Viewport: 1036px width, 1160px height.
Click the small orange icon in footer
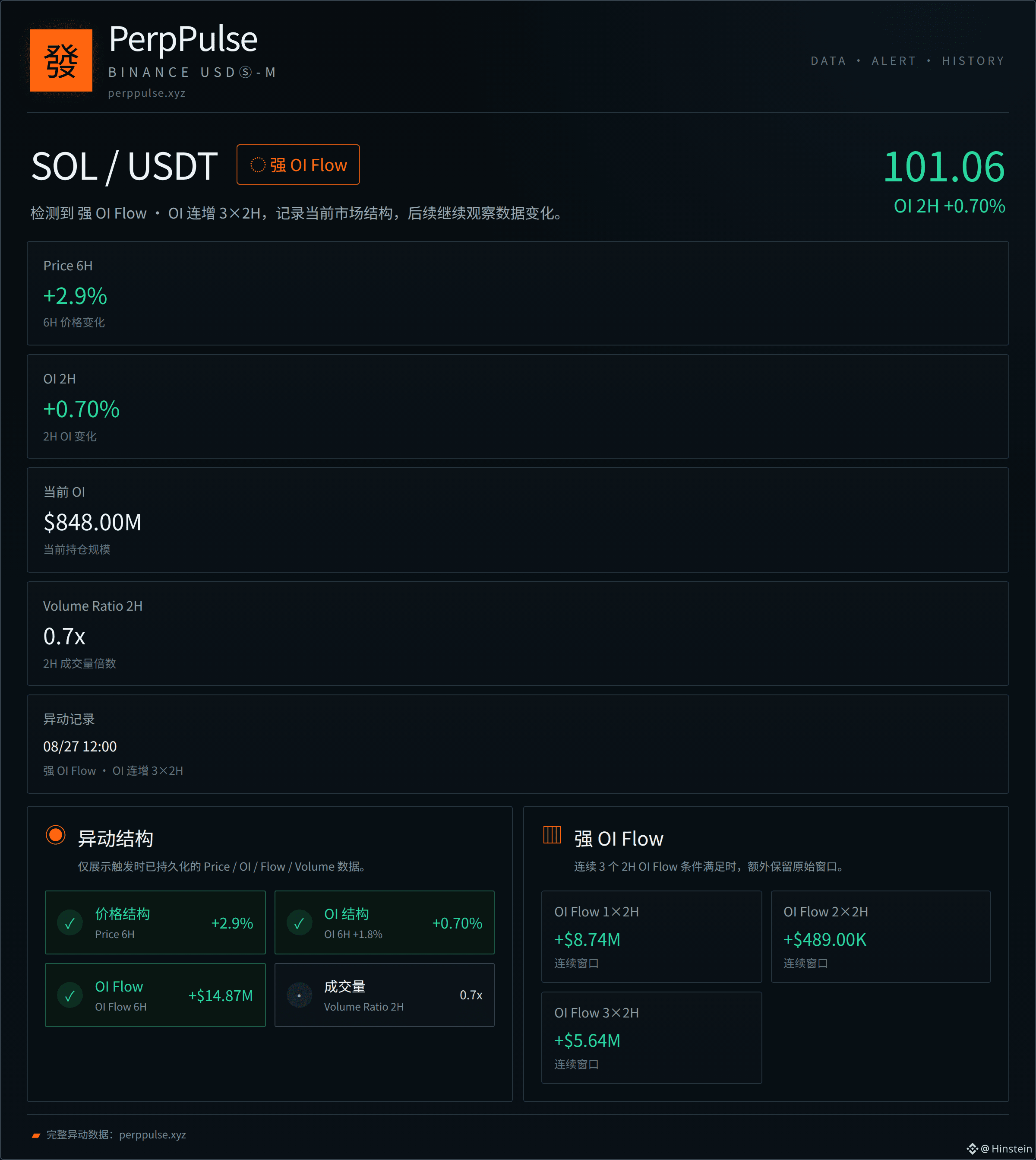(x=36, y=1135)
